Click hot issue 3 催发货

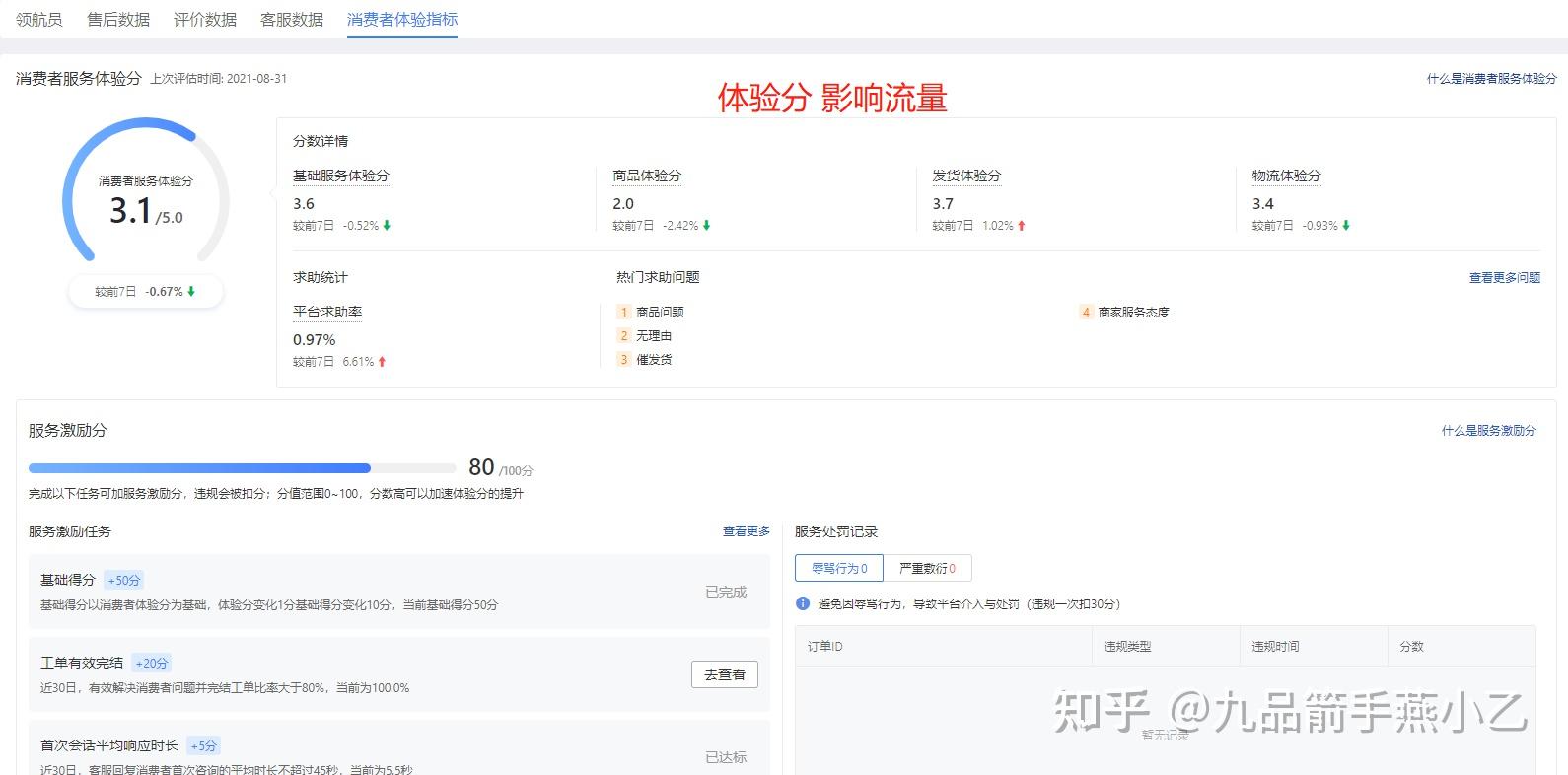coord(645,359)
